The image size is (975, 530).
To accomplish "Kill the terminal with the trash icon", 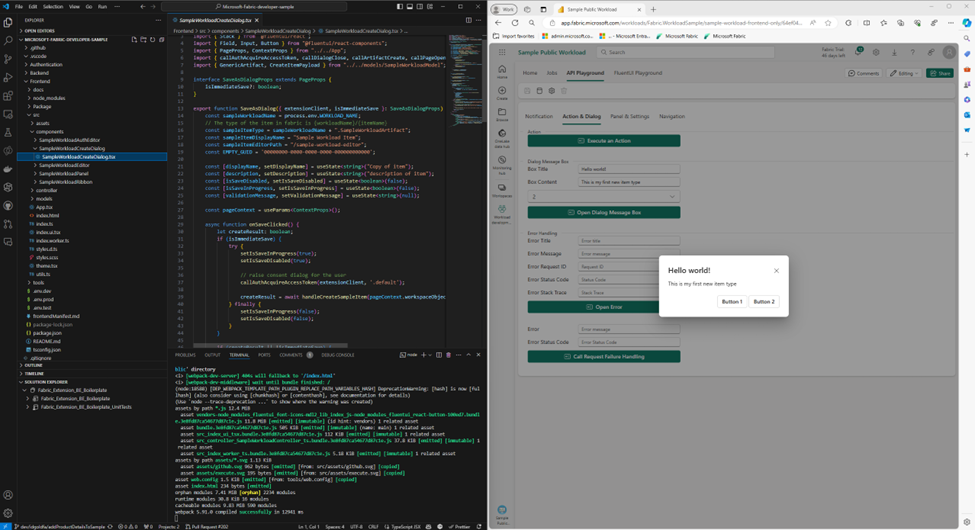I will click(x=448, y=355).
